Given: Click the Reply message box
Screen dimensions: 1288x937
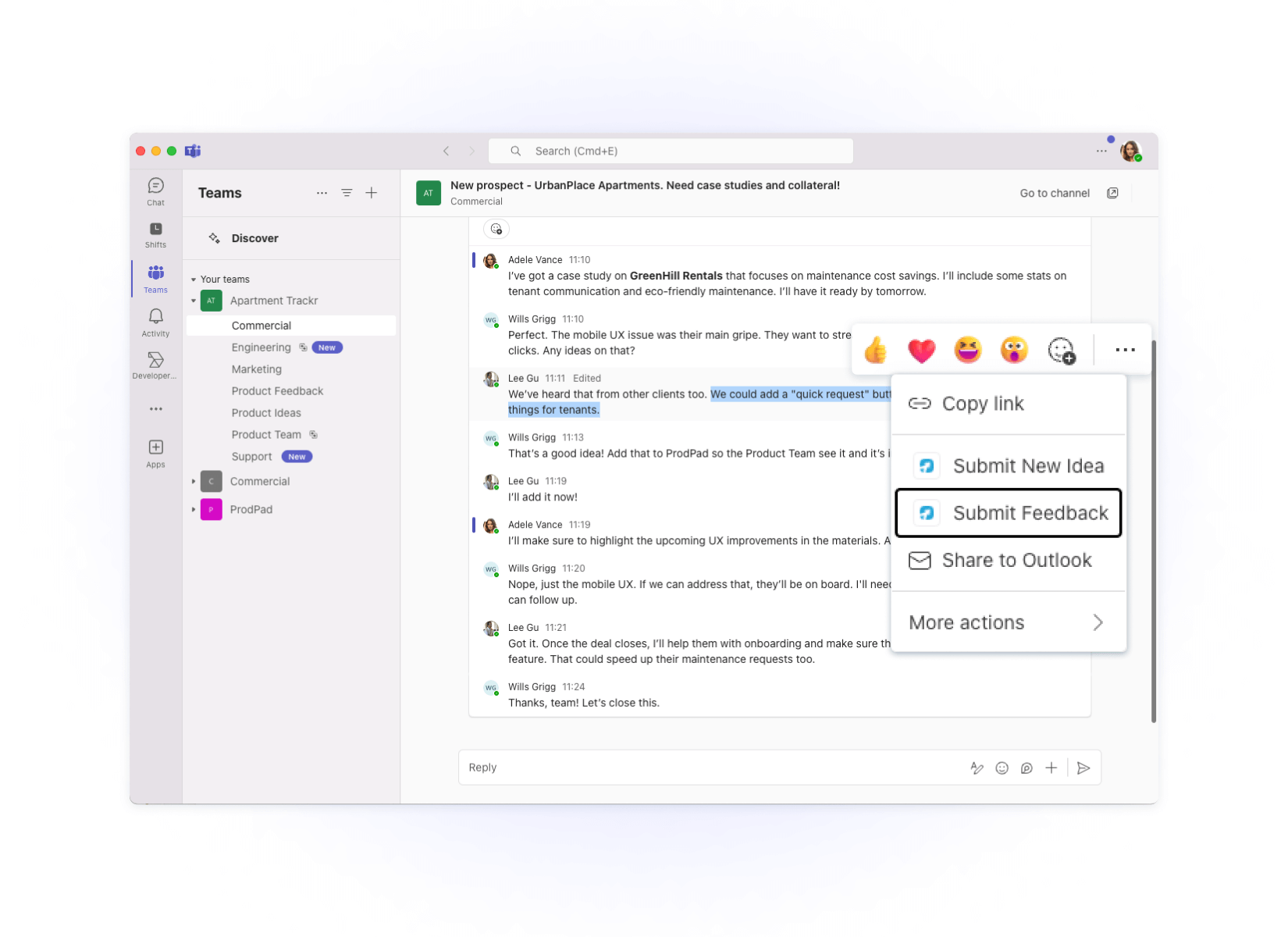Looking at the screenshot, I should point(703,768).
